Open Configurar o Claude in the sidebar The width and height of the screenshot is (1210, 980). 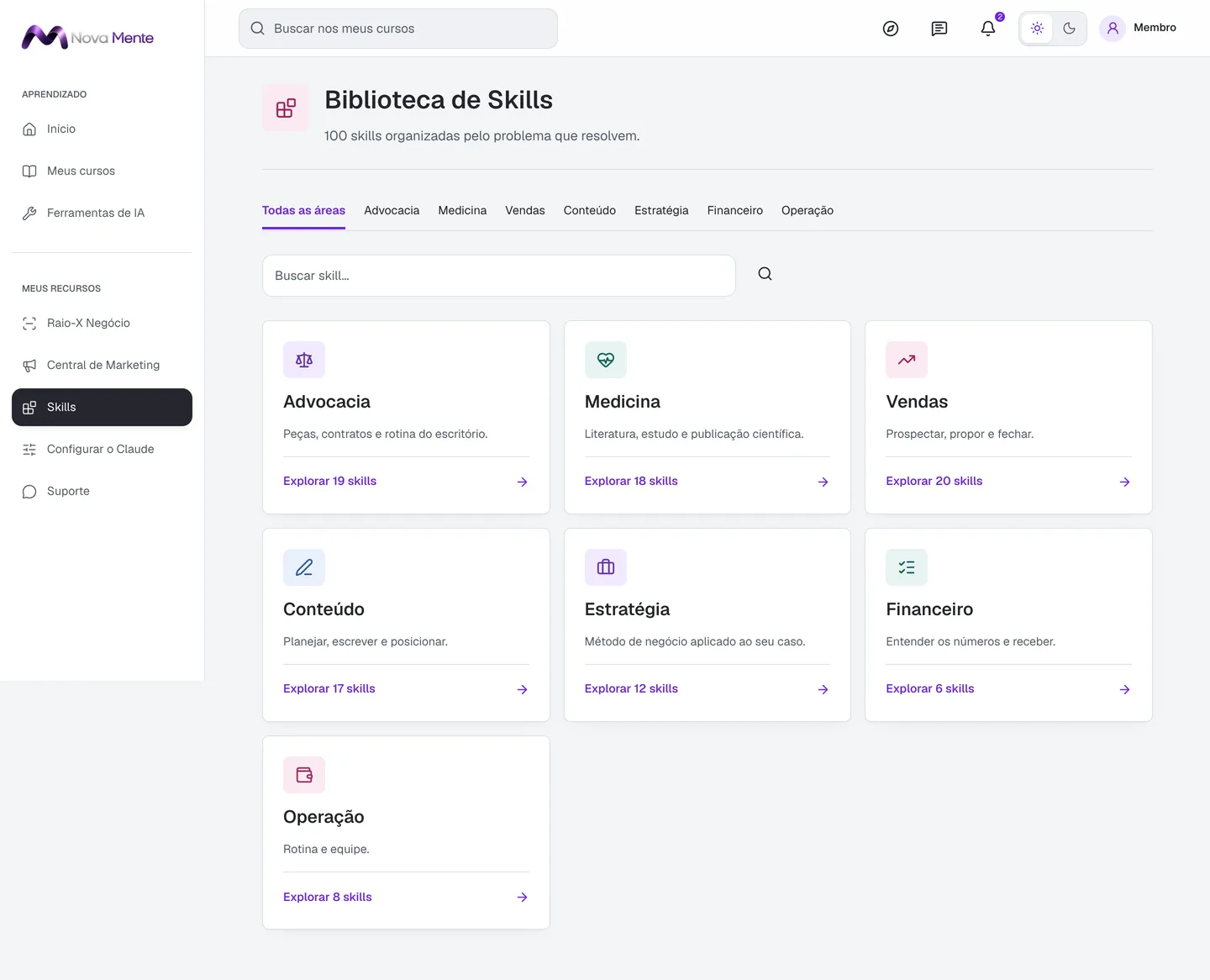click(102, 449)
